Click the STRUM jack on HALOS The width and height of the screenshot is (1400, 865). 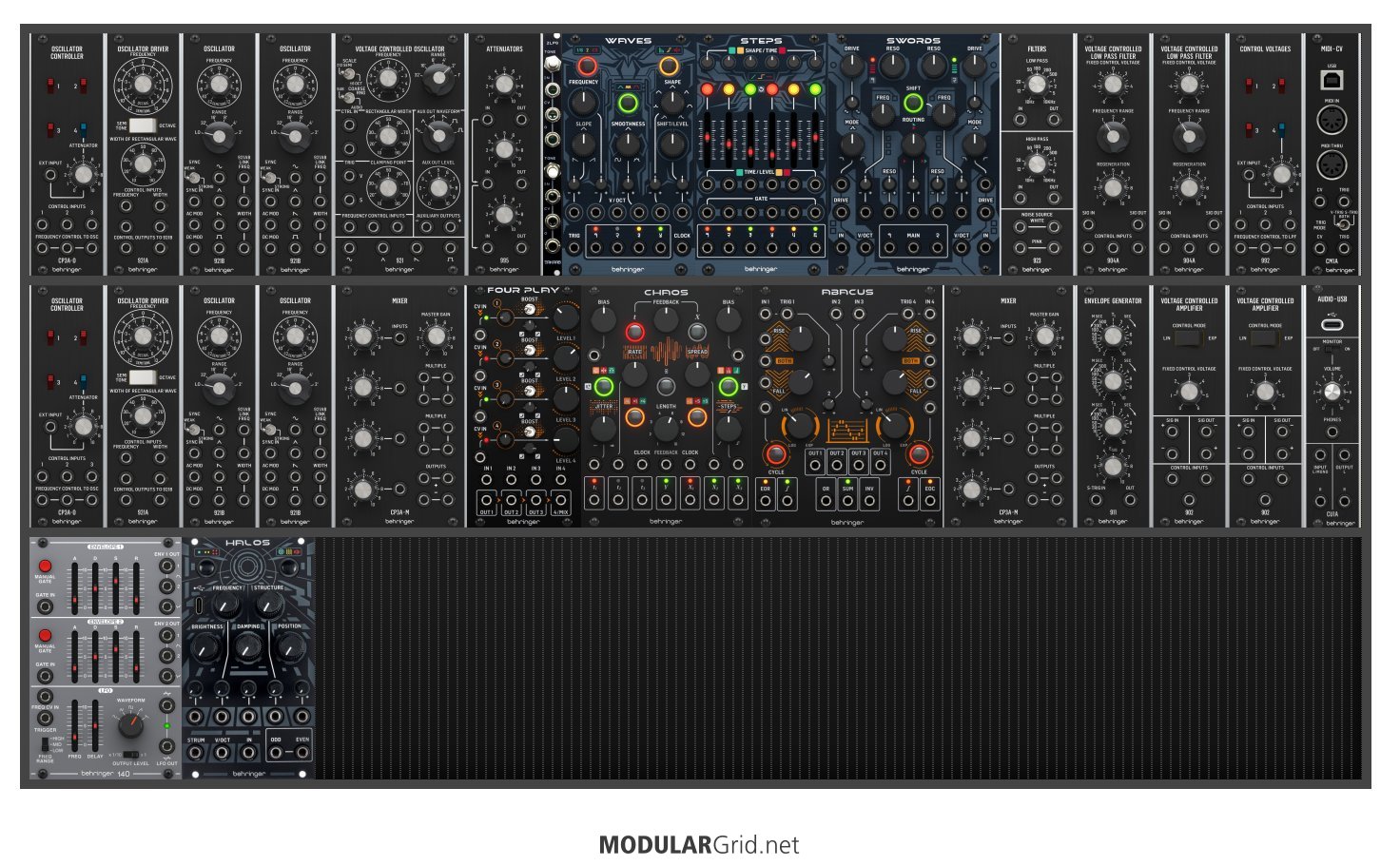point(197,753)
